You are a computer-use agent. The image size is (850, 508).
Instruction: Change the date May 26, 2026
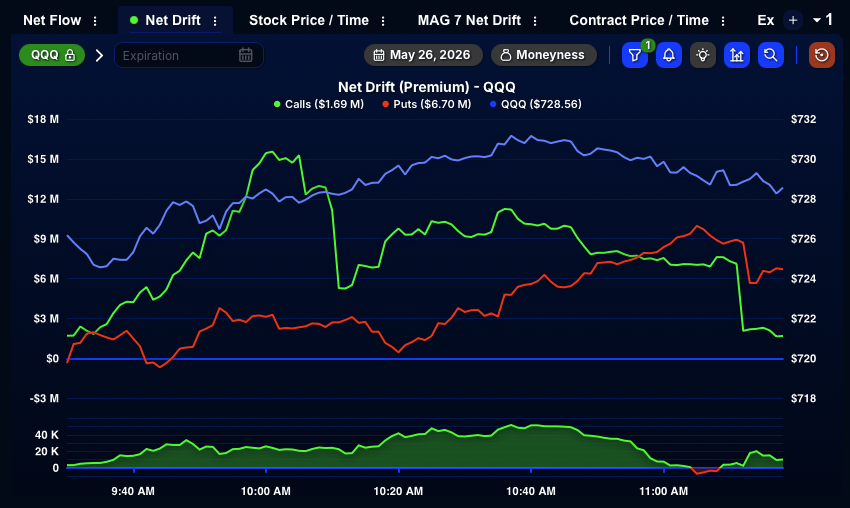(423, 55)
